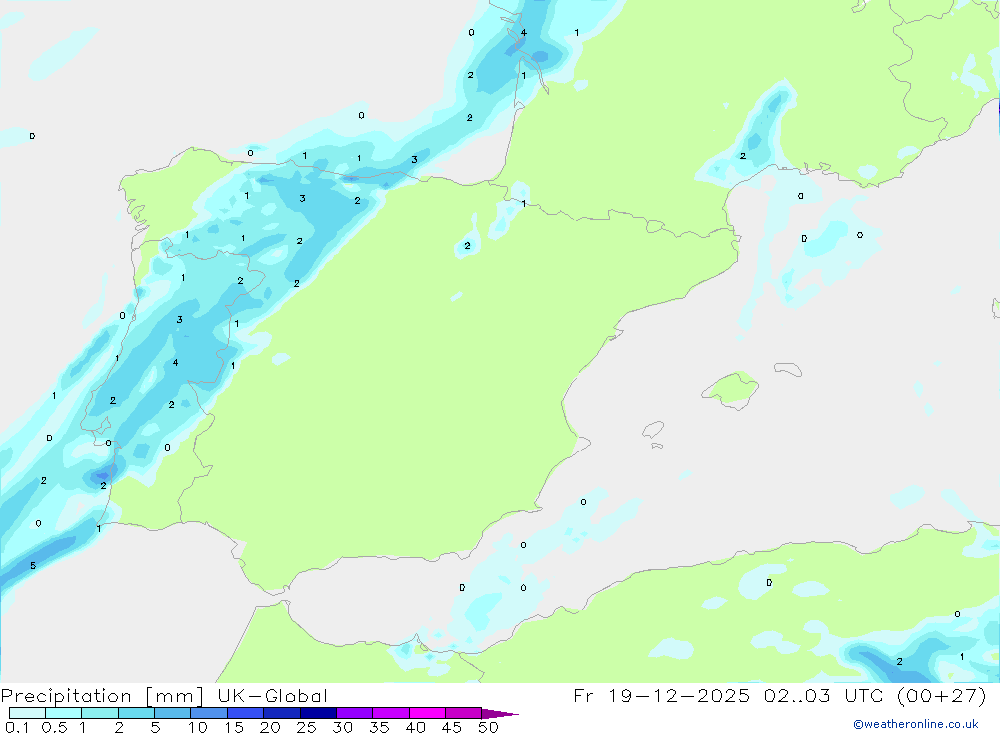Image resolution: width=1000 pixels, height=733 pixels.
Task: Select the "UK-Global" model label
Action: point(272,696)
